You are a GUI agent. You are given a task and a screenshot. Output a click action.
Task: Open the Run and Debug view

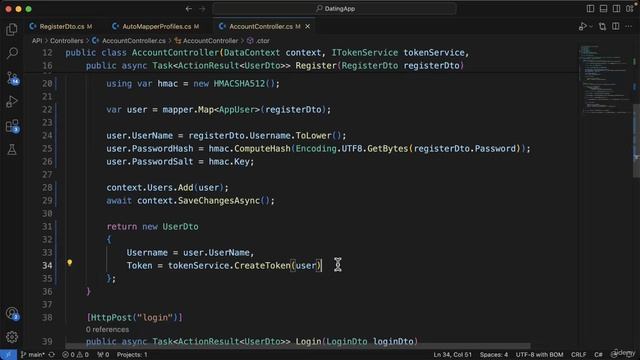[x=12, y=102]
